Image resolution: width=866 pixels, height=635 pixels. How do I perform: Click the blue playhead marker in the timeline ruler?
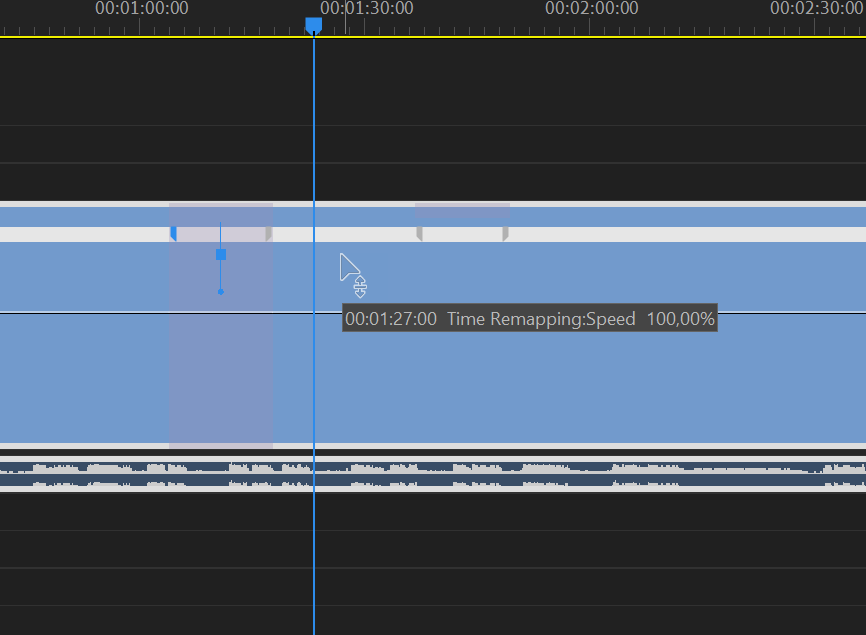pos(314,22)
